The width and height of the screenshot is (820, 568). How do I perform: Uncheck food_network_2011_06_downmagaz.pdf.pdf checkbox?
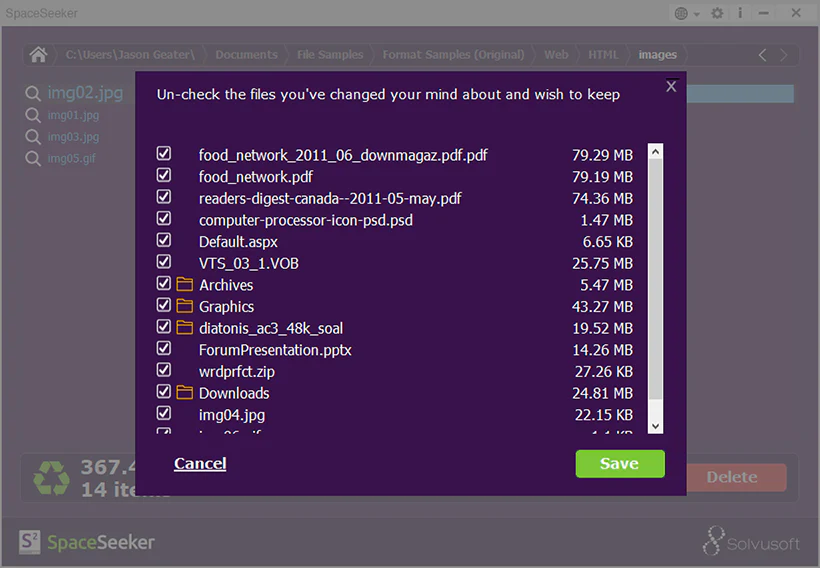164,153
